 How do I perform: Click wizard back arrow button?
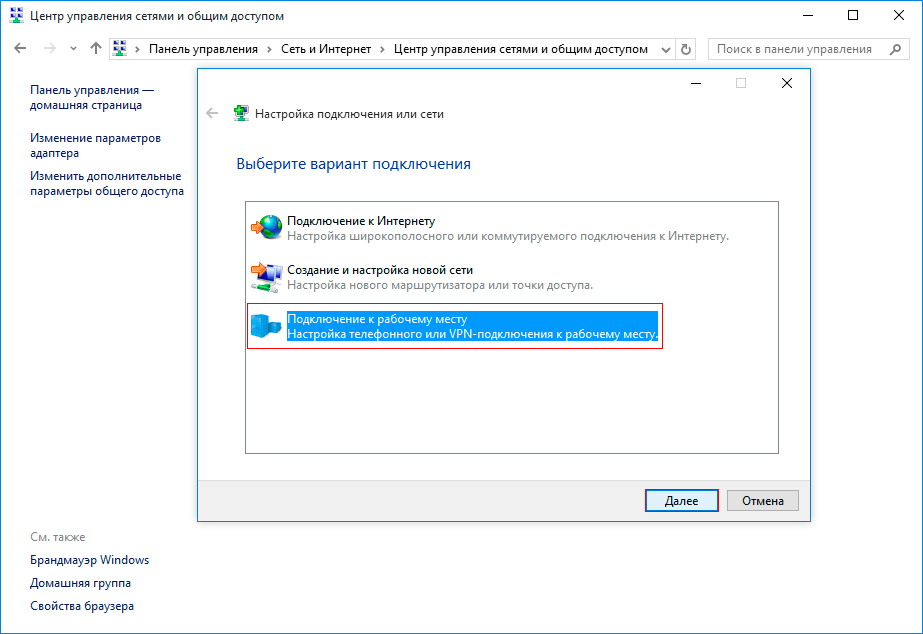point(212,114)
